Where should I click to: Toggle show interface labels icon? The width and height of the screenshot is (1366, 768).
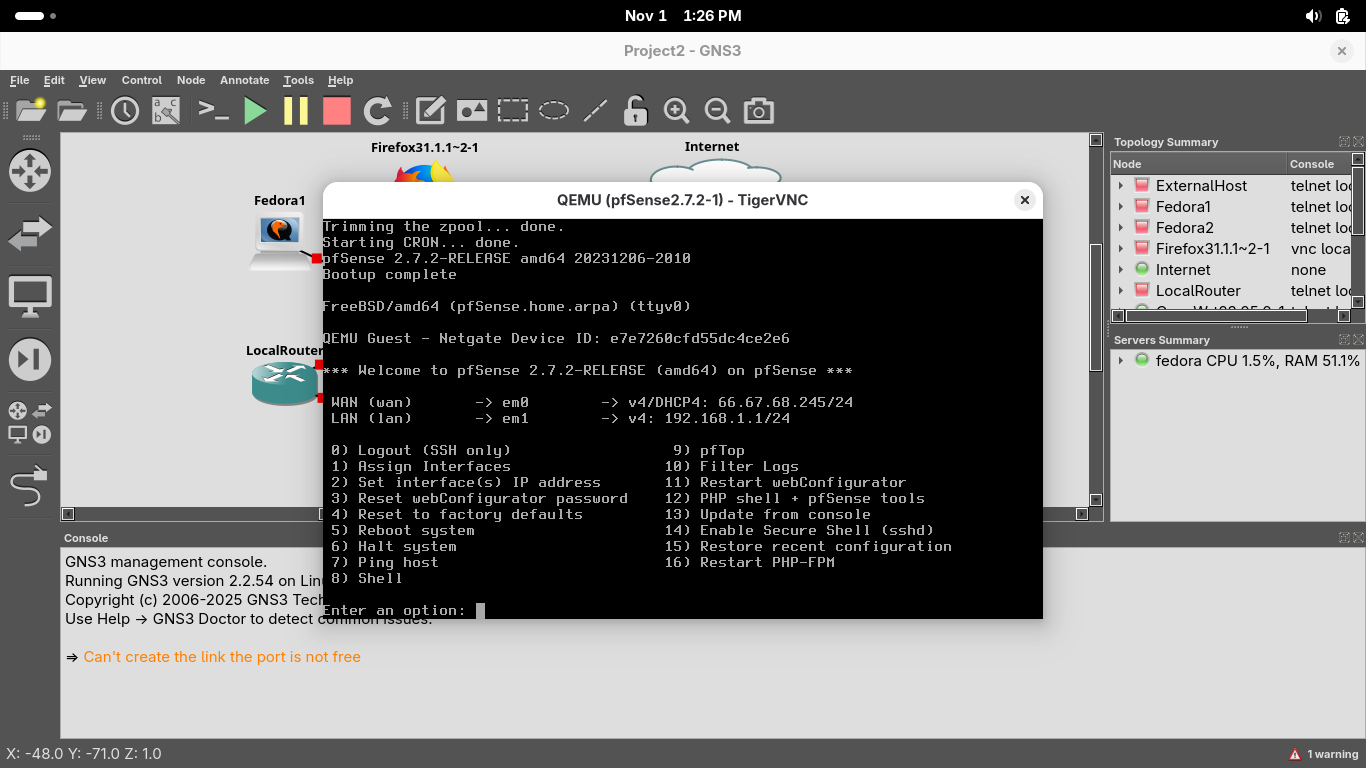pyautogui.click(x=166, y=111)
